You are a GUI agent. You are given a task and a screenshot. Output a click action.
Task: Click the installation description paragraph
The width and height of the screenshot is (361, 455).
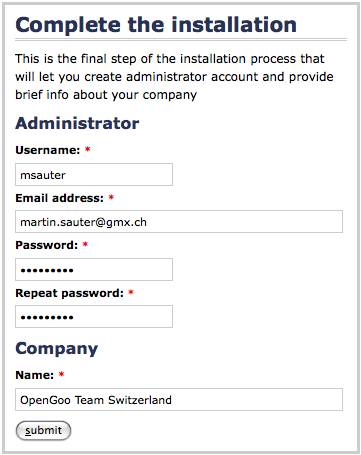174,77
